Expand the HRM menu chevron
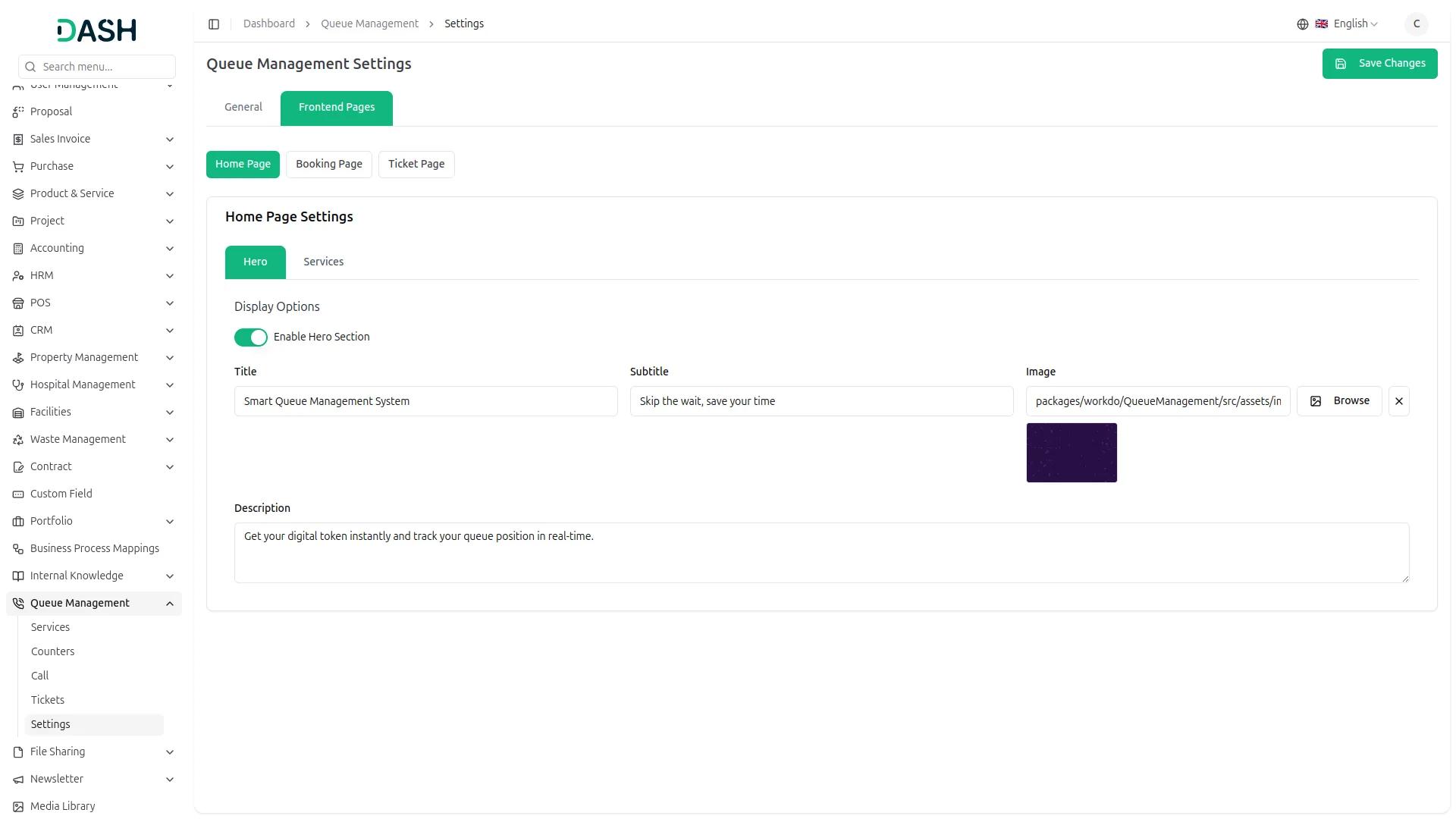This screenshot has height=819, width=1456. (170, 276)
